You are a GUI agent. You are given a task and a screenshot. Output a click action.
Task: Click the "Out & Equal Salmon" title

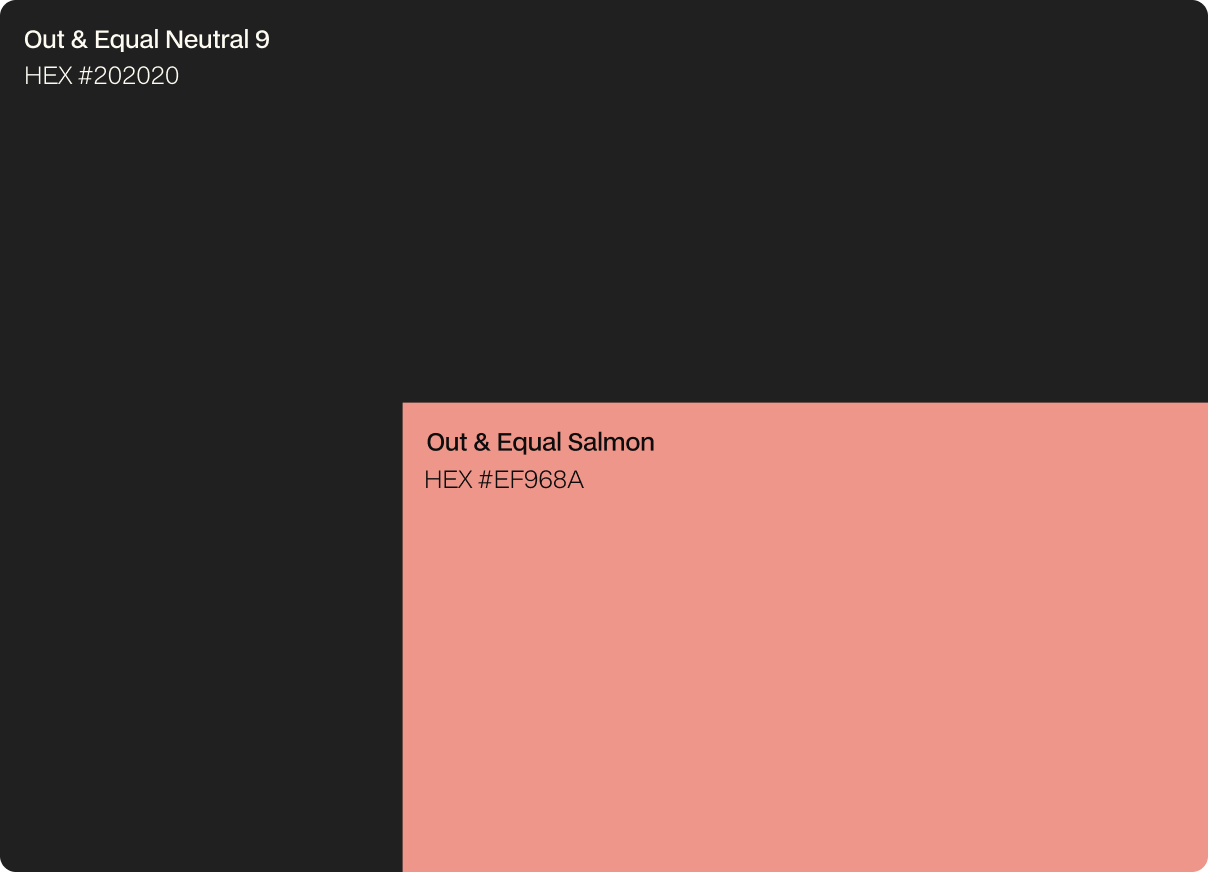[540, 442]
